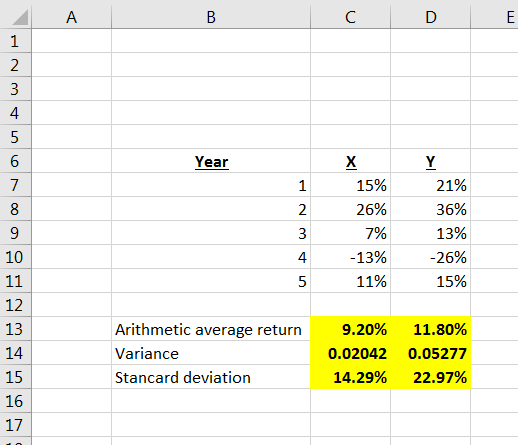Select row 16 header

pos(15,401)
